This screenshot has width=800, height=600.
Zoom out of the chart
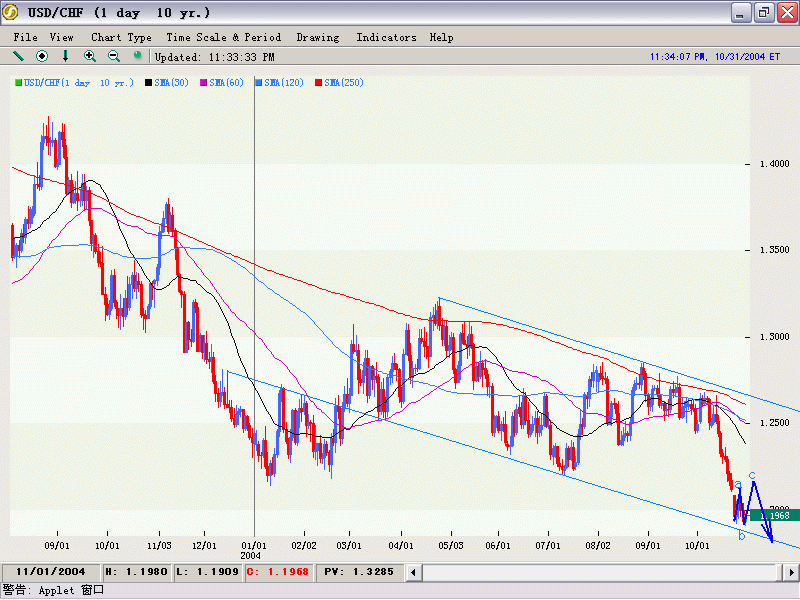pos(114,56)
